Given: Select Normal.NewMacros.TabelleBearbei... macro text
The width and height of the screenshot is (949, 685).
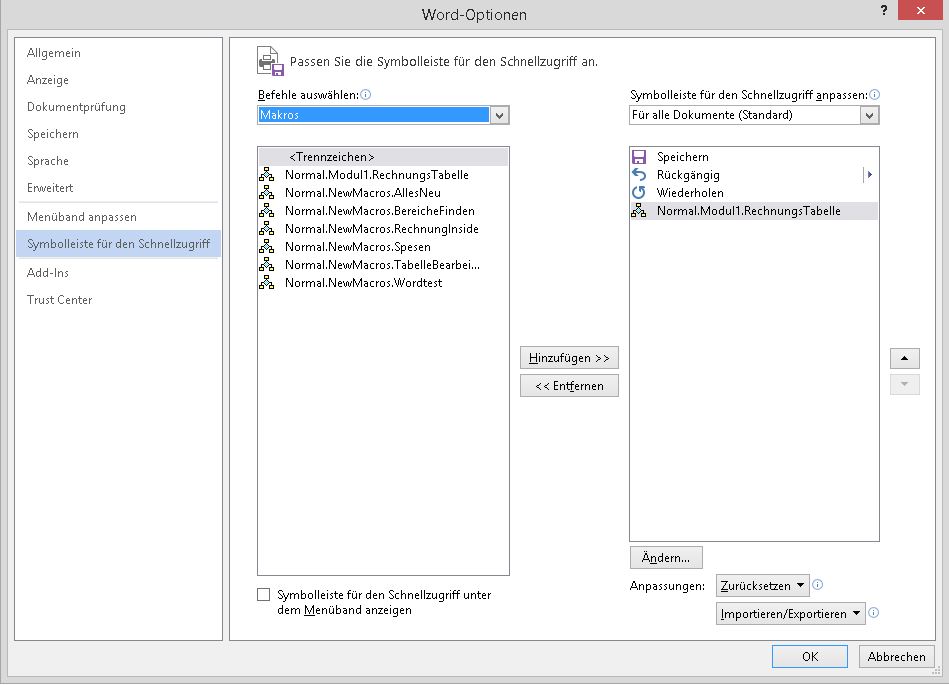Looking at the screenshot, I should (x=382, y=265).
